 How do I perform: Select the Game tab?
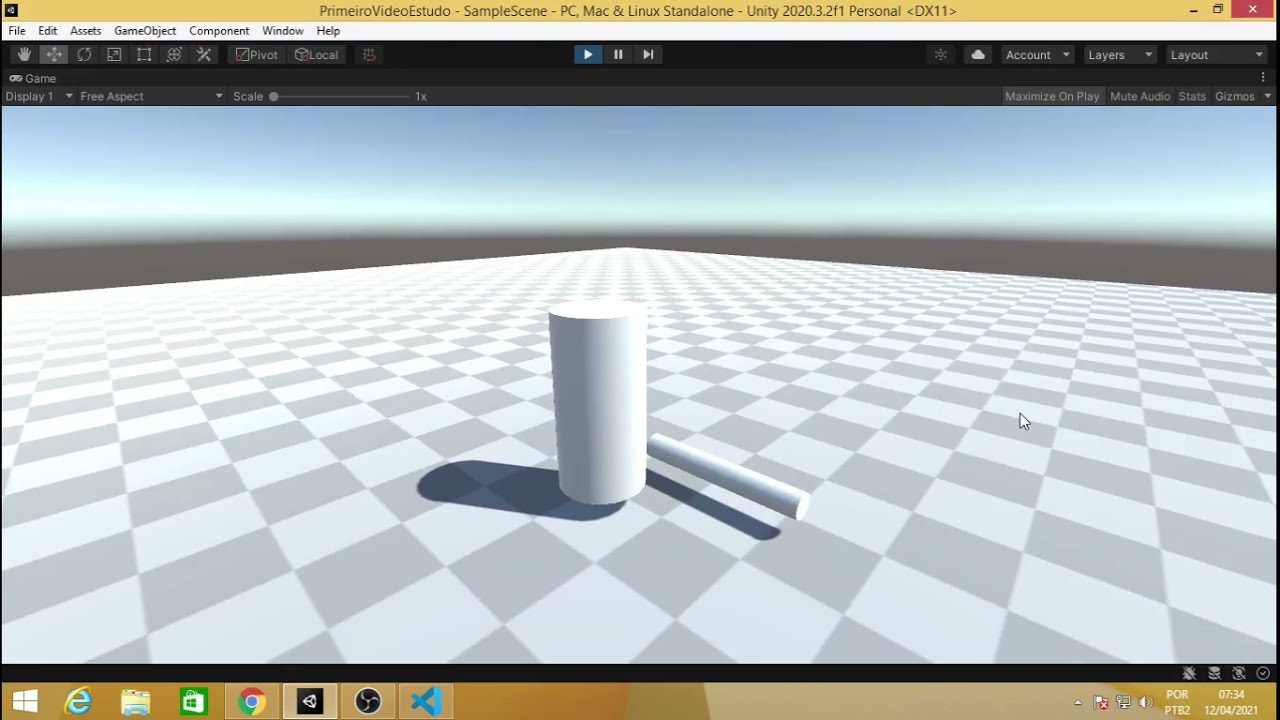pyautogui.click(x=33, y=78)
